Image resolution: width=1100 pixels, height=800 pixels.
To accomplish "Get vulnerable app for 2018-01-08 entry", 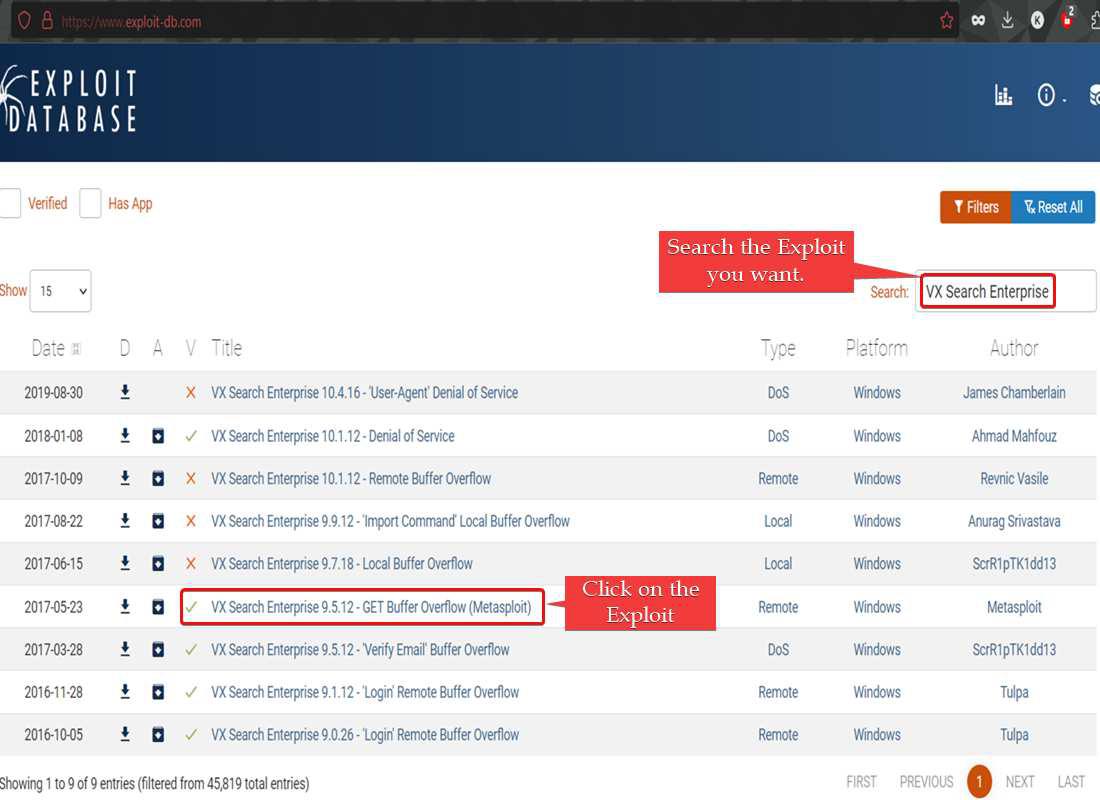I will point(159,436).
